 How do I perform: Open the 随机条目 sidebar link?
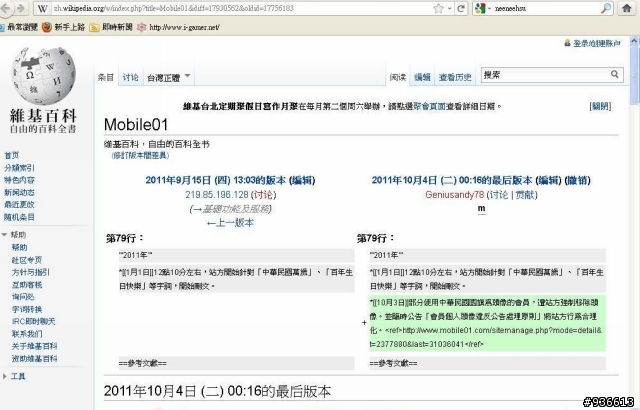click(x=19, y=217)
